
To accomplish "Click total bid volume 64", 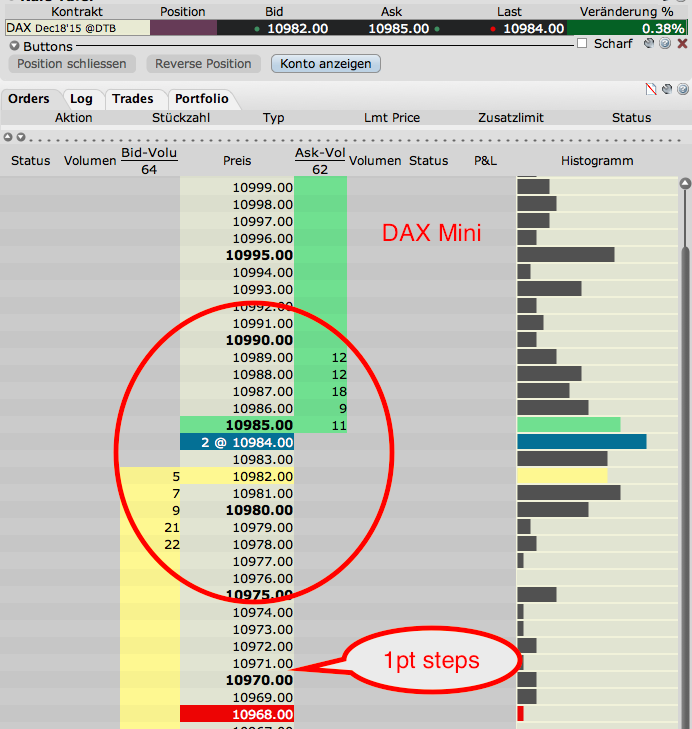I will [149, 170].
